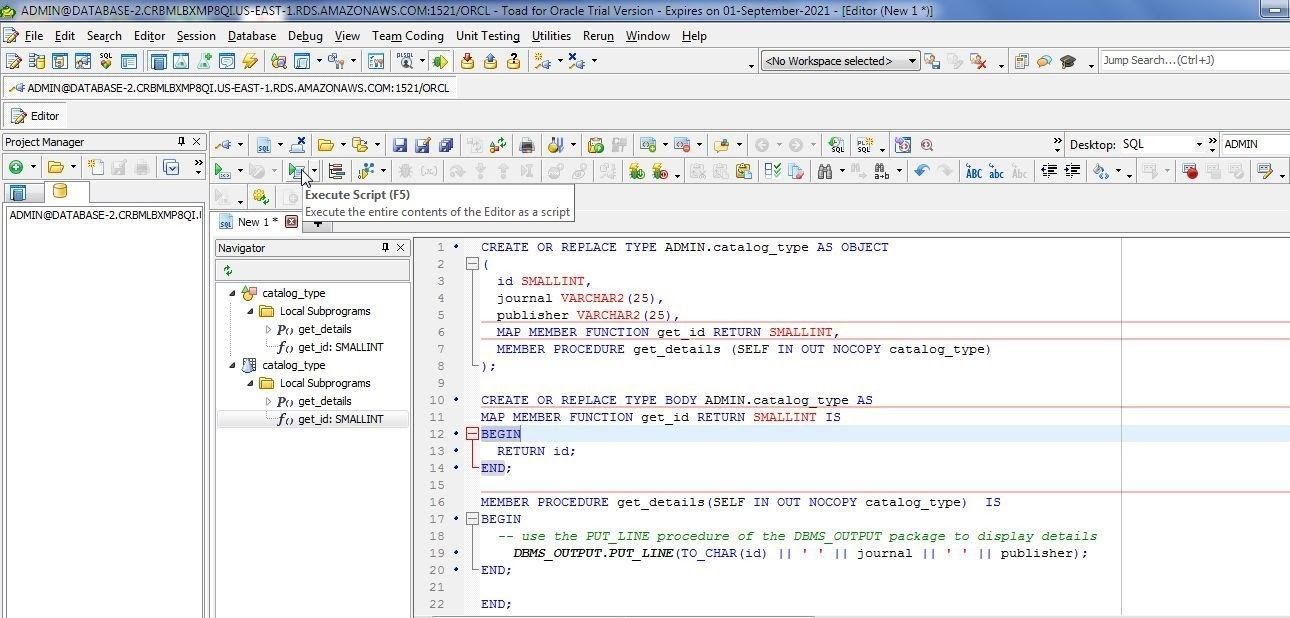Close the Navigator panel
This screenshot has height=618, width=1290.
coord(401,247)
